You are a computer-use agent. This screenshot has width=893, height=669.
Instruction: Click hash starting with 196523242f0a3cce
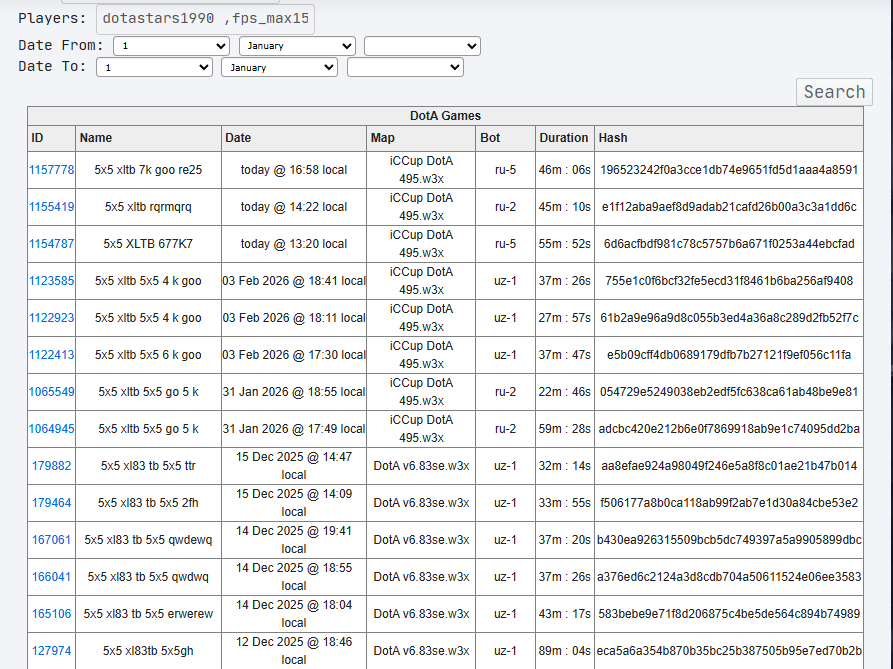point(729,170)
